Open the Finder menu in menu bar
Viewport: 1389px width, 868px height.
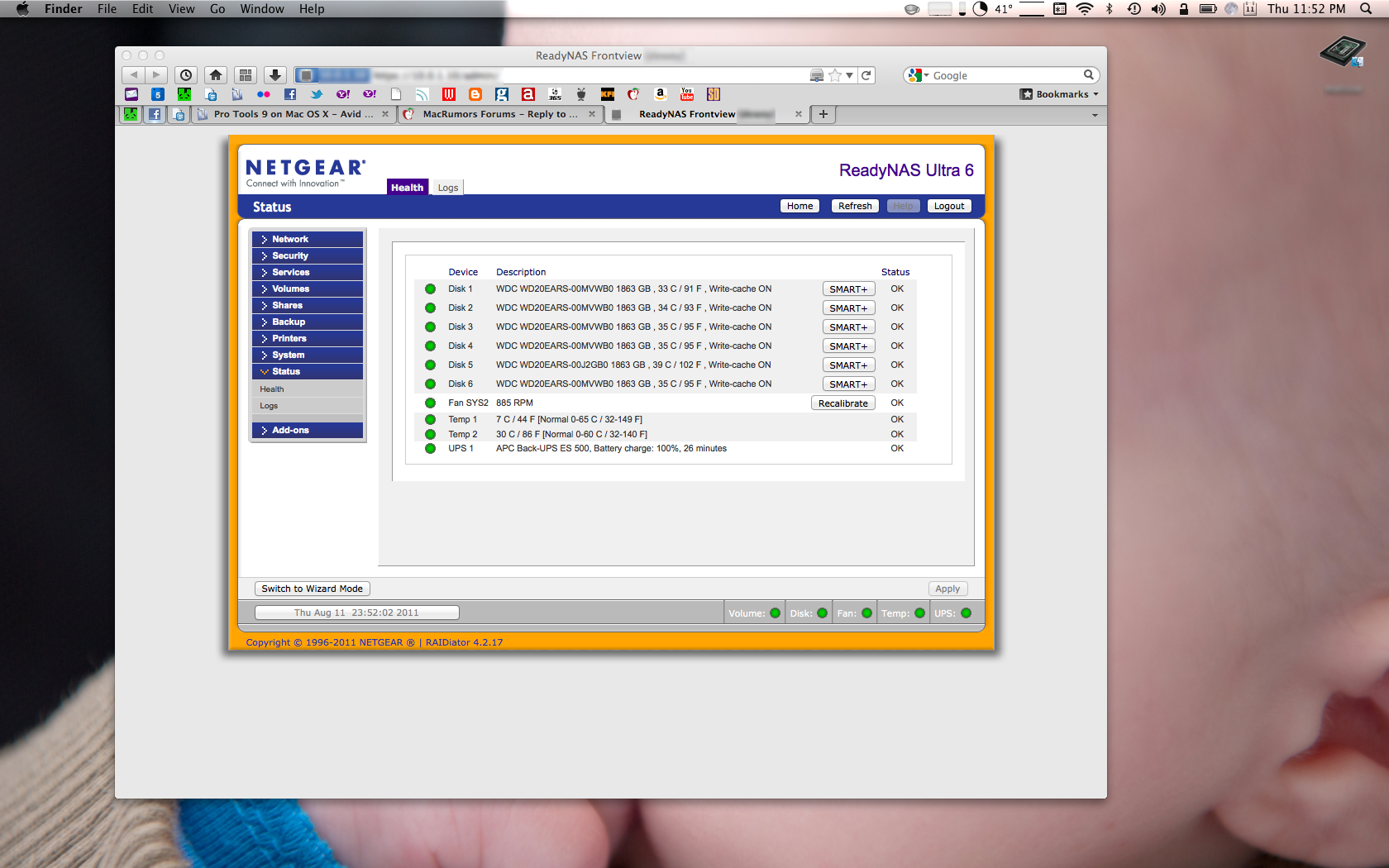[x=64, y=9]
